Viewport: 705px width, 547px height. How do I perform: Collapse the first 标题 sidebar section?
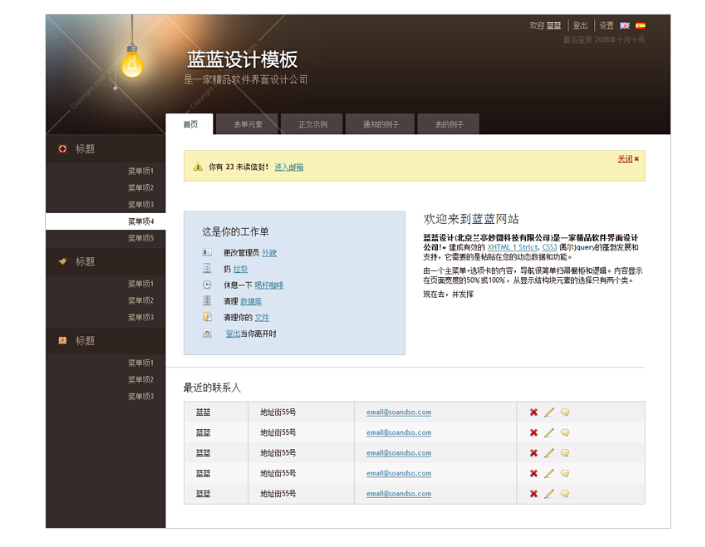85,149
